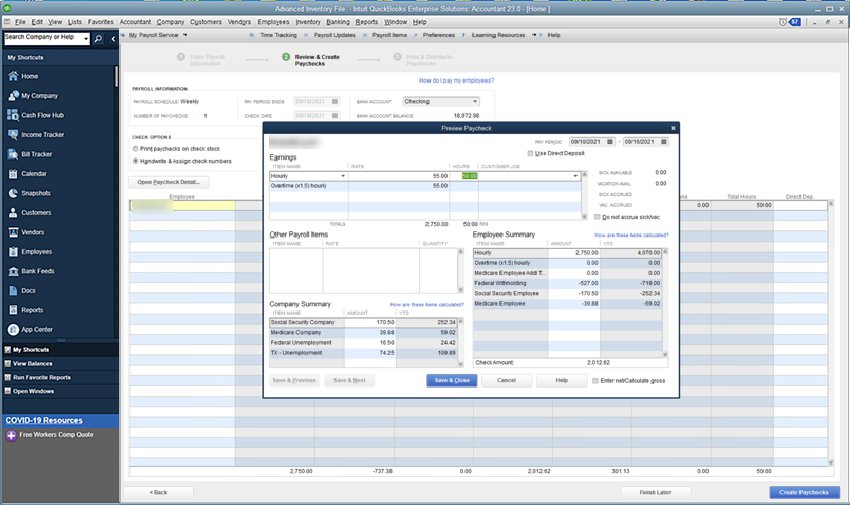Image resolution: width=850 pixels, height=505 pixels.
Task: Launch the App Center shortcut
Action: (x=36, y=329)
